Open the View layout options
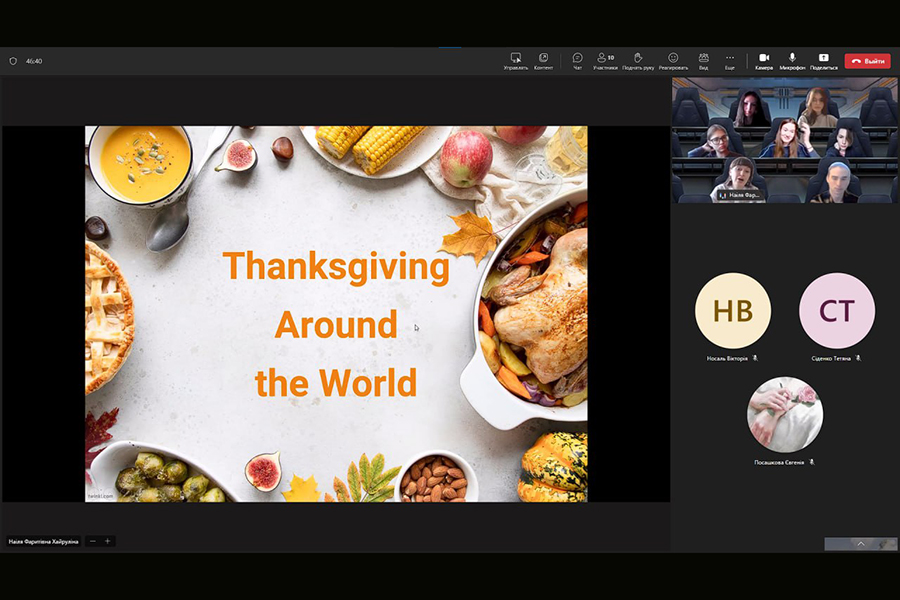The height and width of the screenshot is (600, 900). click(703, 60)
